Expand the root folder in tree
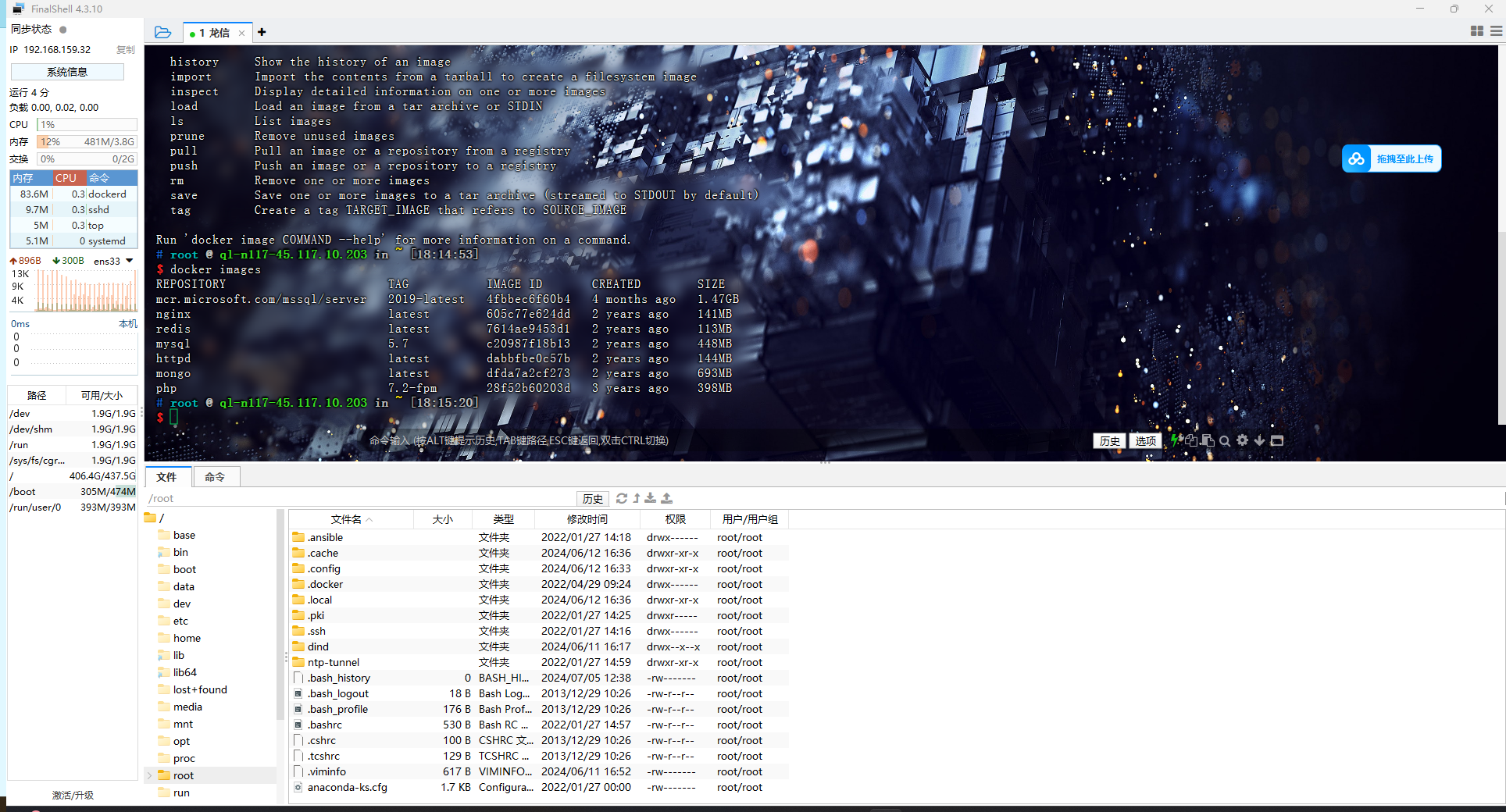Viewport: 1506px width, 812px height. coord(149,775)
